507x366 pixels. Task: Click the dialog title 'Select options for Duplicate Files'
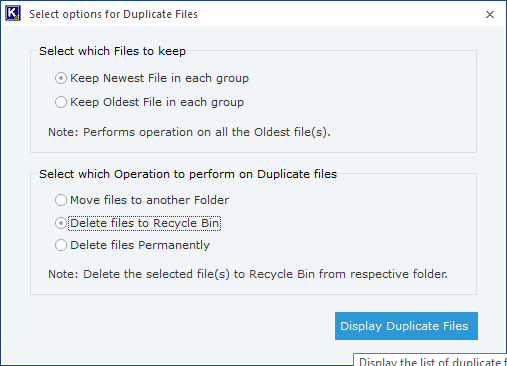pyautogui.click(x=113, y=14)
